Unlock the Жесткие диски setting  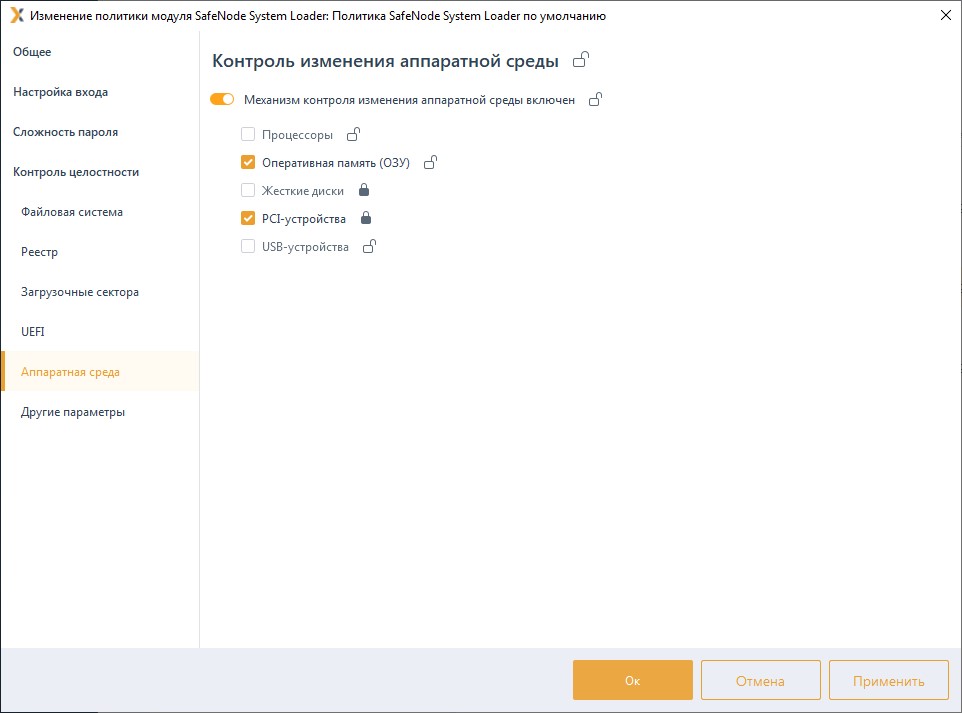[x=364, y=190]
